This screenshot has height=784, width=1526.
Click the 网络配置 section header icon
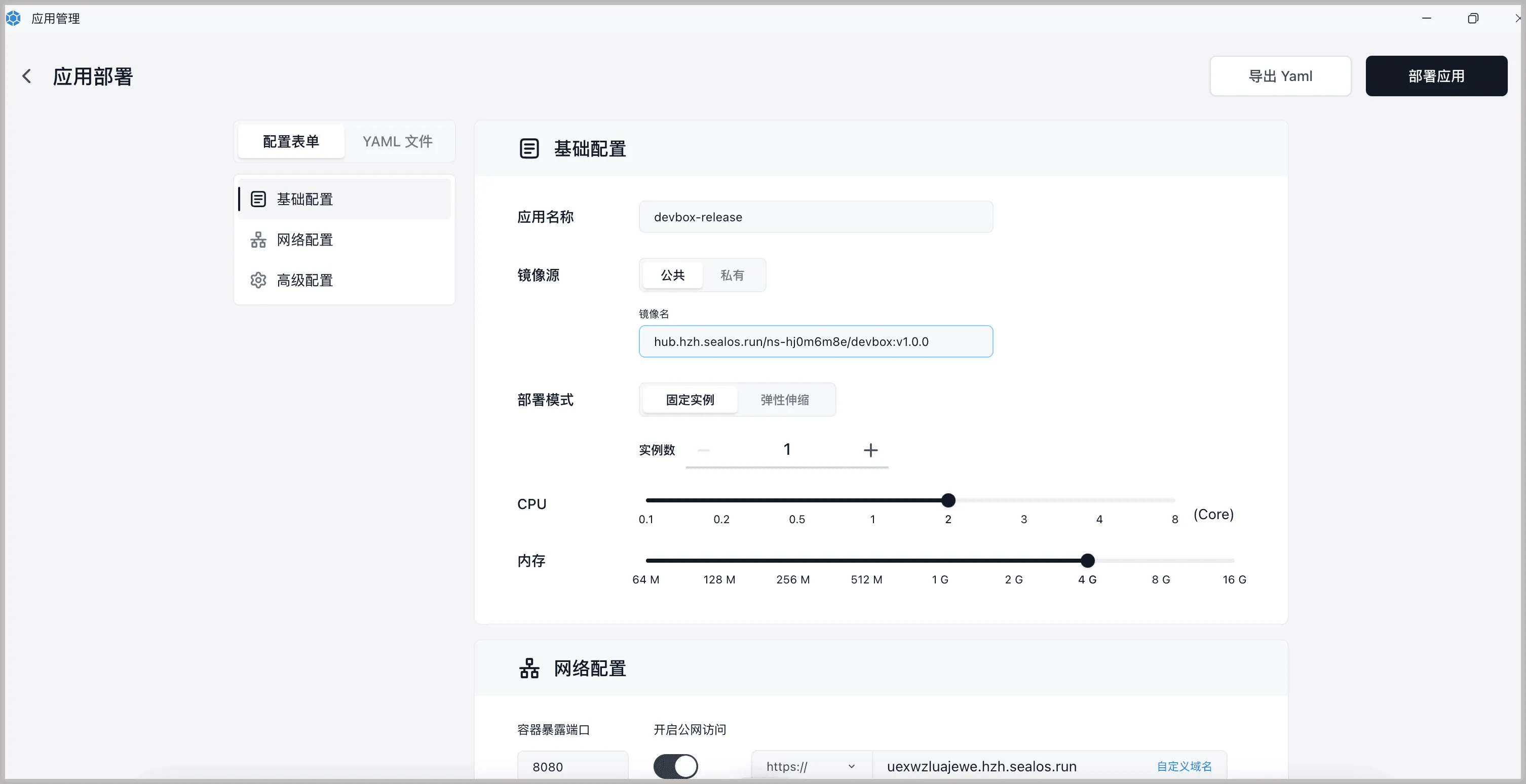pyautogui.click(x=529, y=669)
